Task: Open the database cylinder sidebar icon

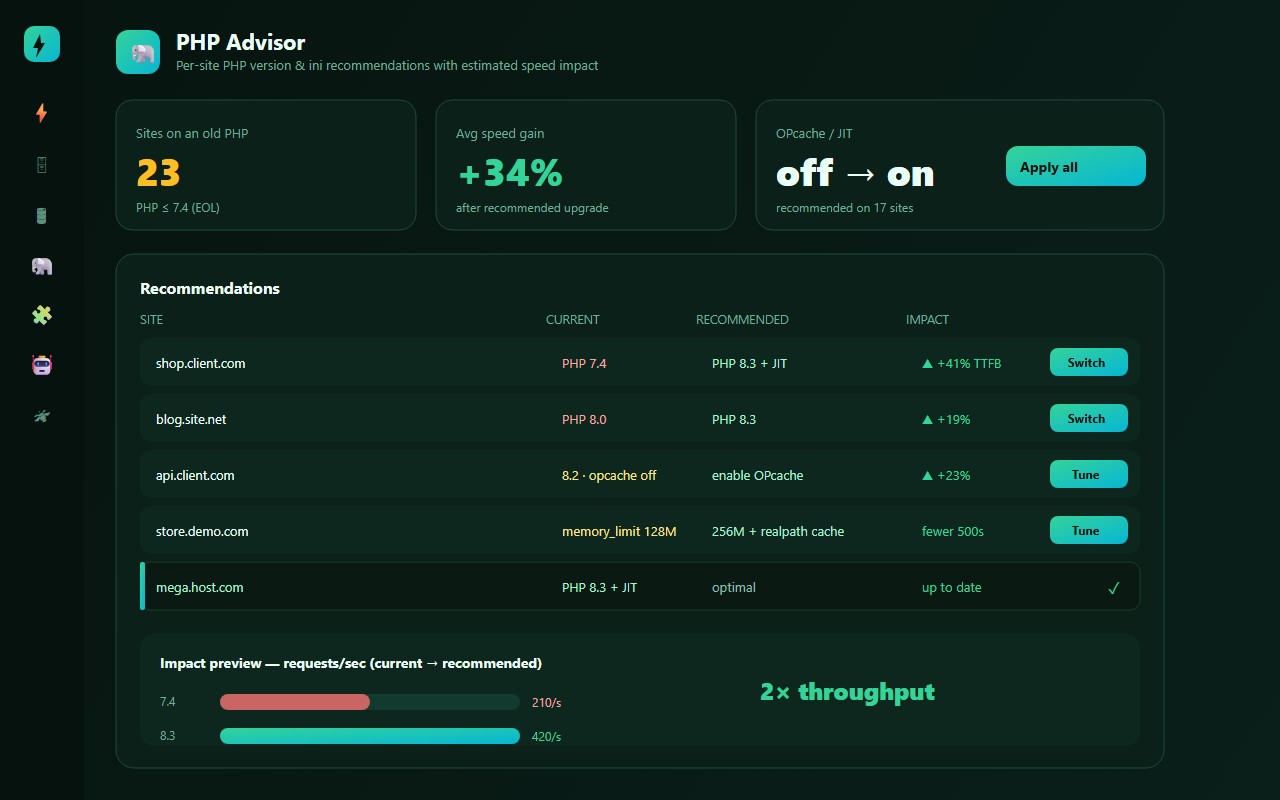Action: [42, 216]
